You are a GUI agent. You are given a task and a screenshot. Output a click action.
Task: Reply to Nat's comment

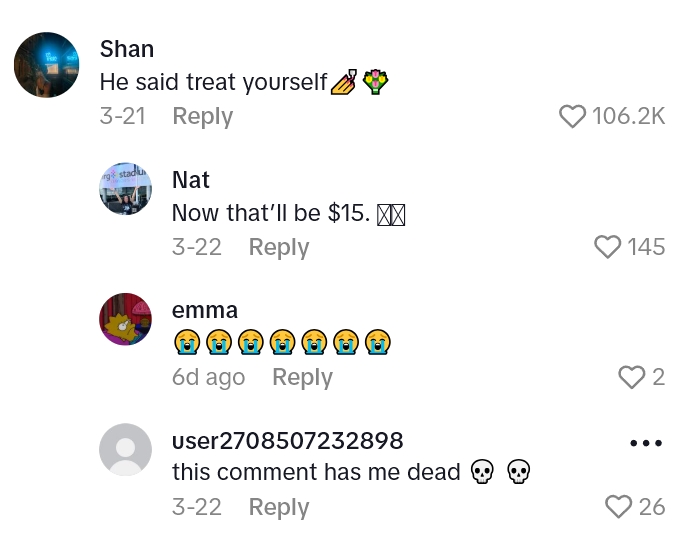[278, 247]
